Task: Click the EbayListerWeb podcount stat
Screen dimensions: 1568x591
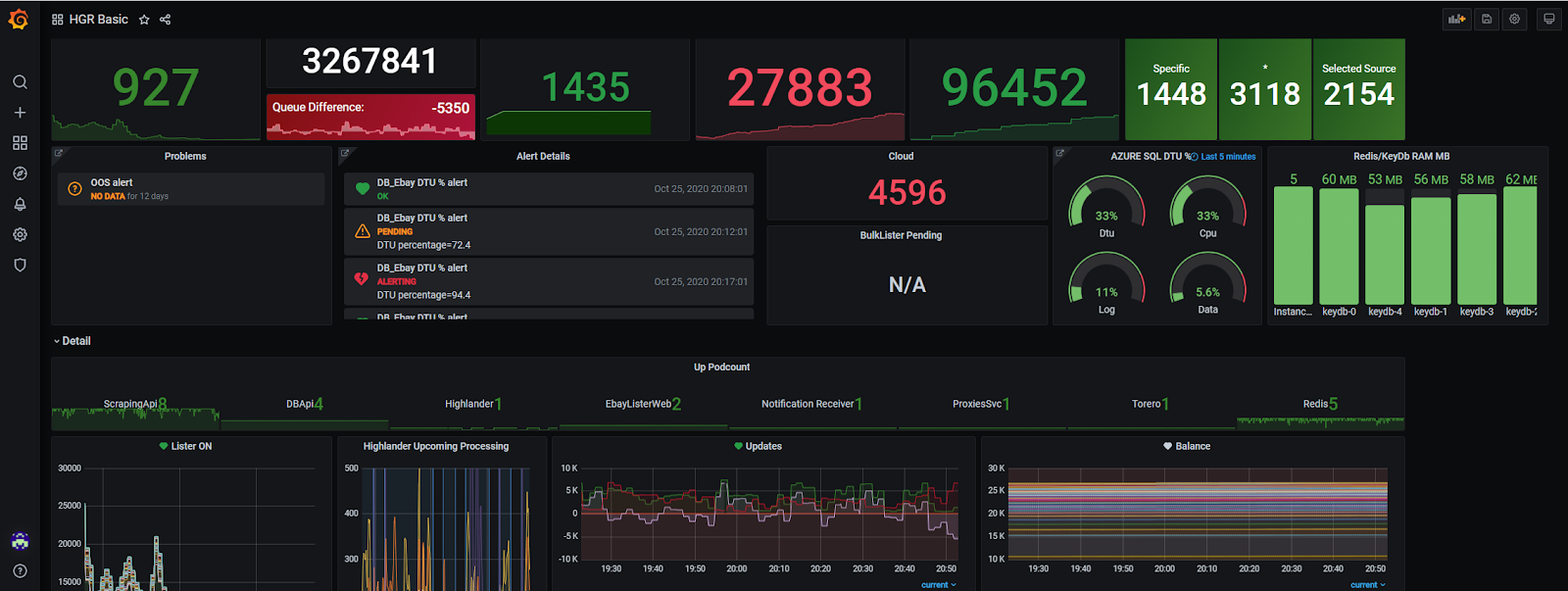Action: click(x=643, y=404)
